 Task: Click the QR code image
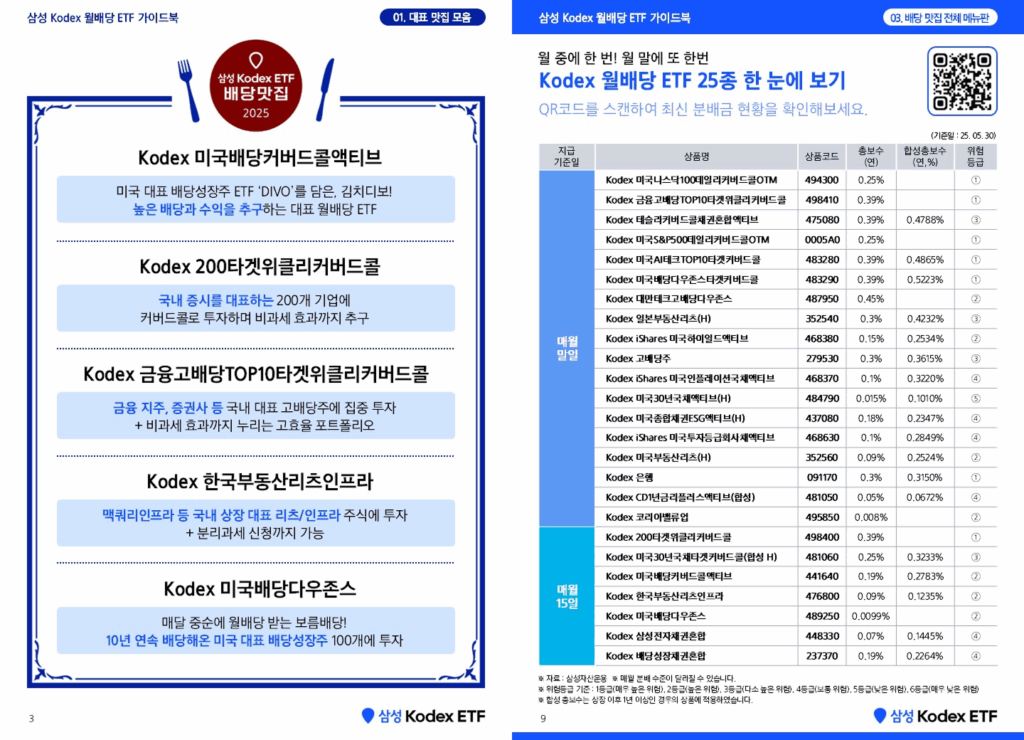(962, 81)
